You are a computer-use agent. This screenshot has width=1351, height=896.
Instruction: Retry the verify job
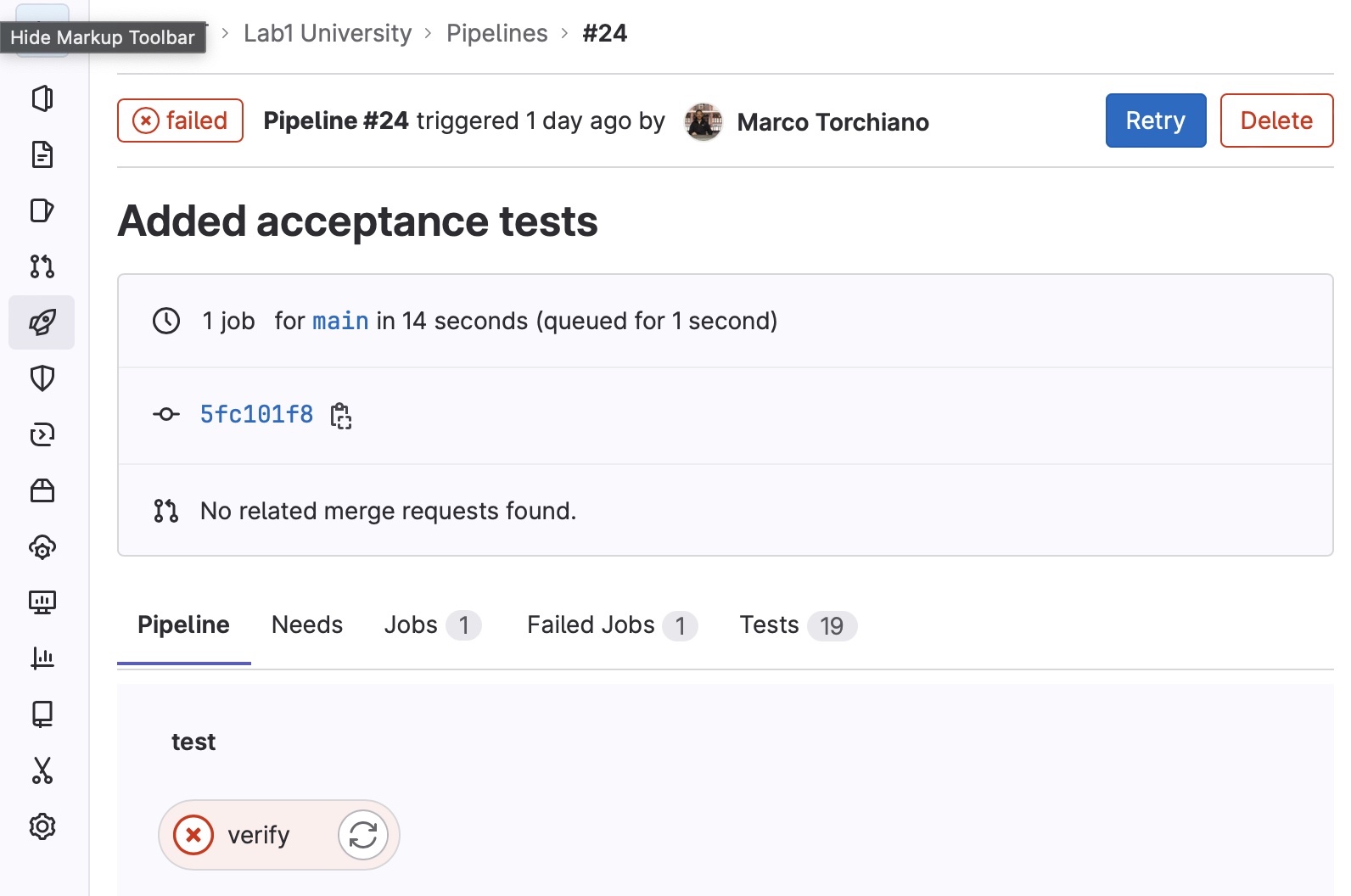pyautogui.click(x=363, y=835)
